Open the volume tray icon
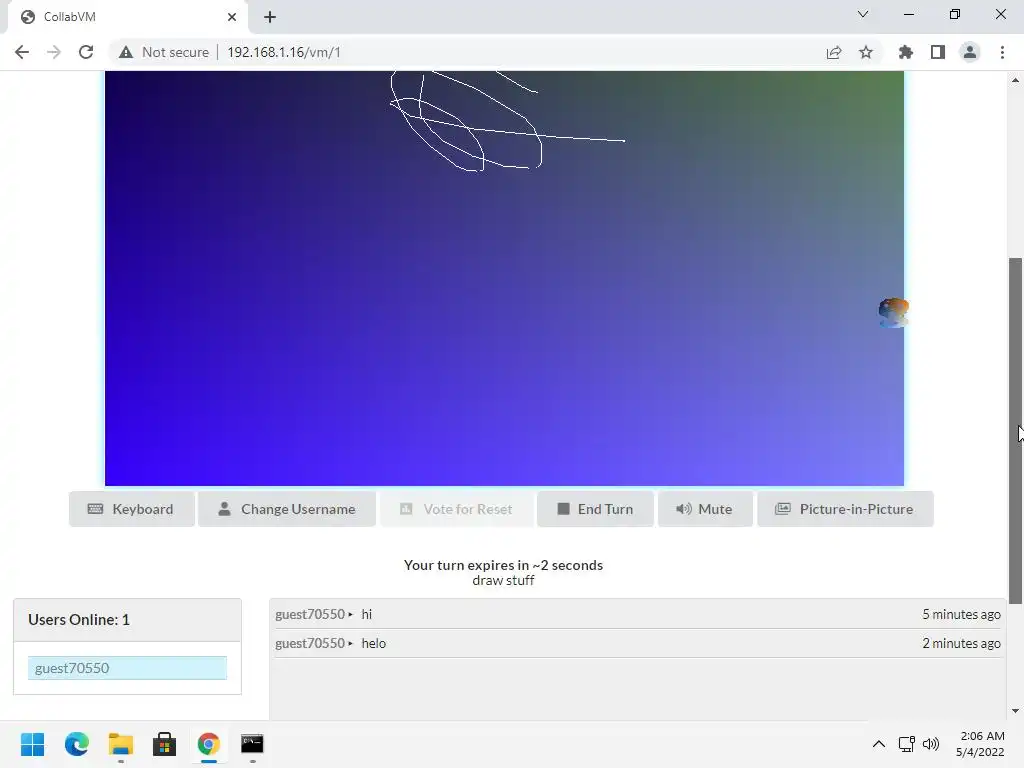The width and height of the screenshot is (1024, 768). coord(931,744)
